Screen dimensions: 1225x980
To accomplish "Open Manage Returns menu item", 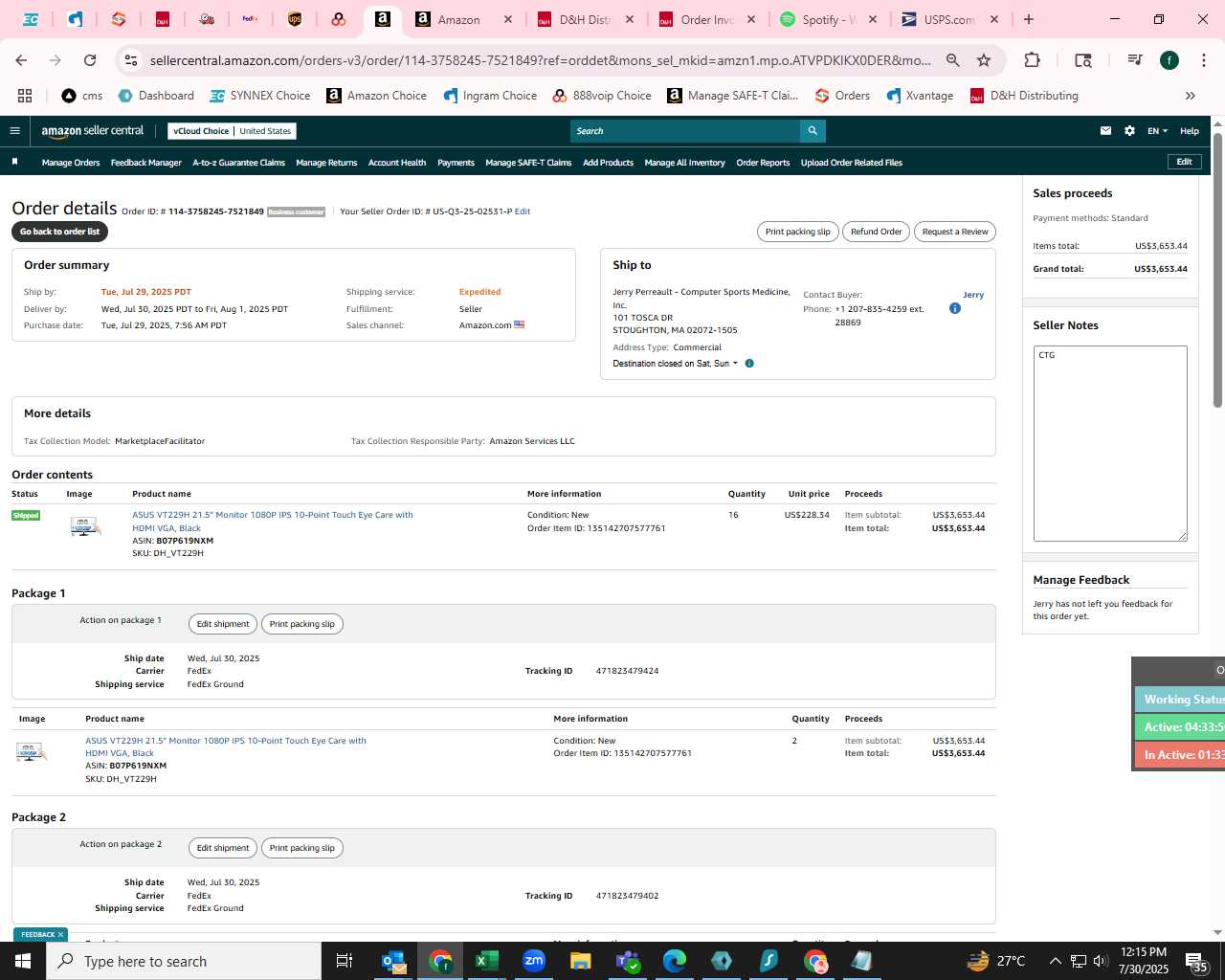I will [326, 163].
